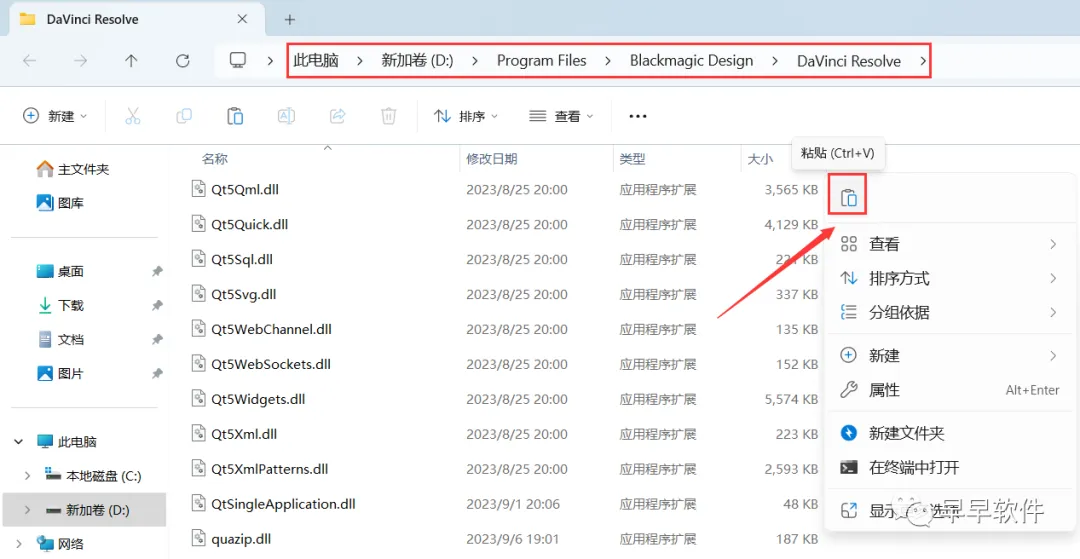
Task: Open 排序方式 submenu in context menu
Action: click(950, 278)
